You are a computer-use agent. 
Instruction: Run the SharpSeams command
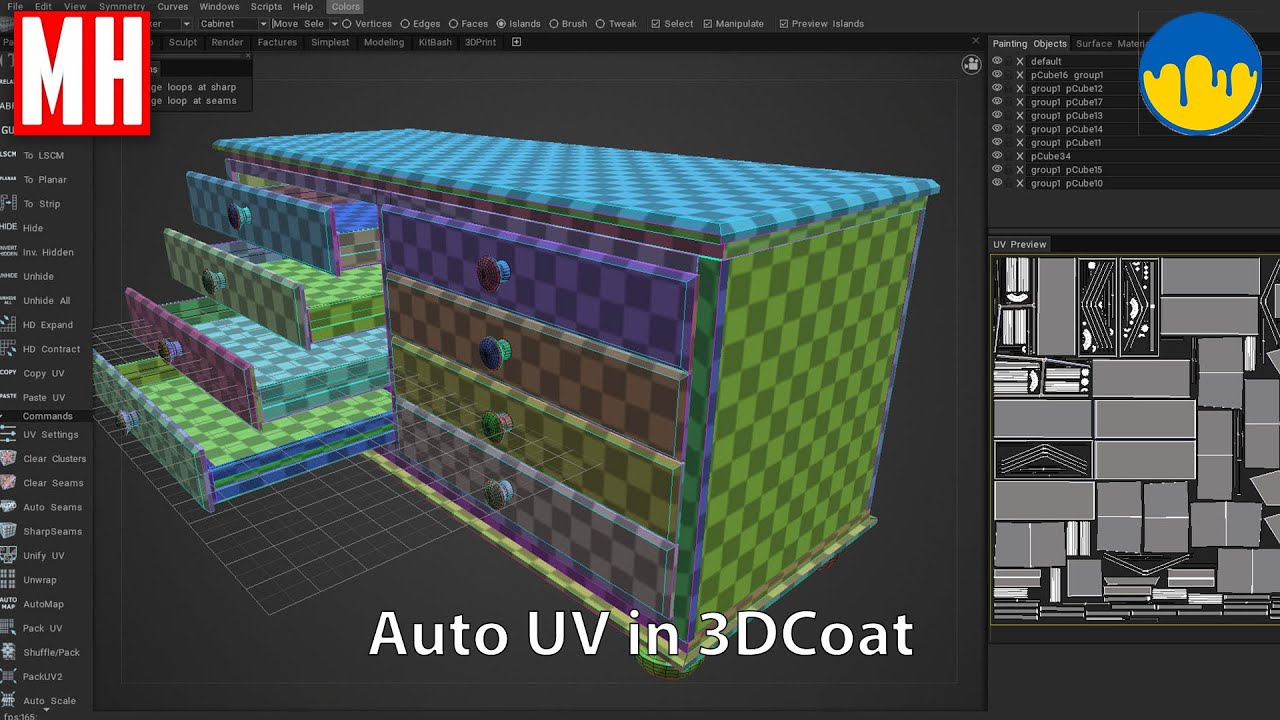(53, 532)
